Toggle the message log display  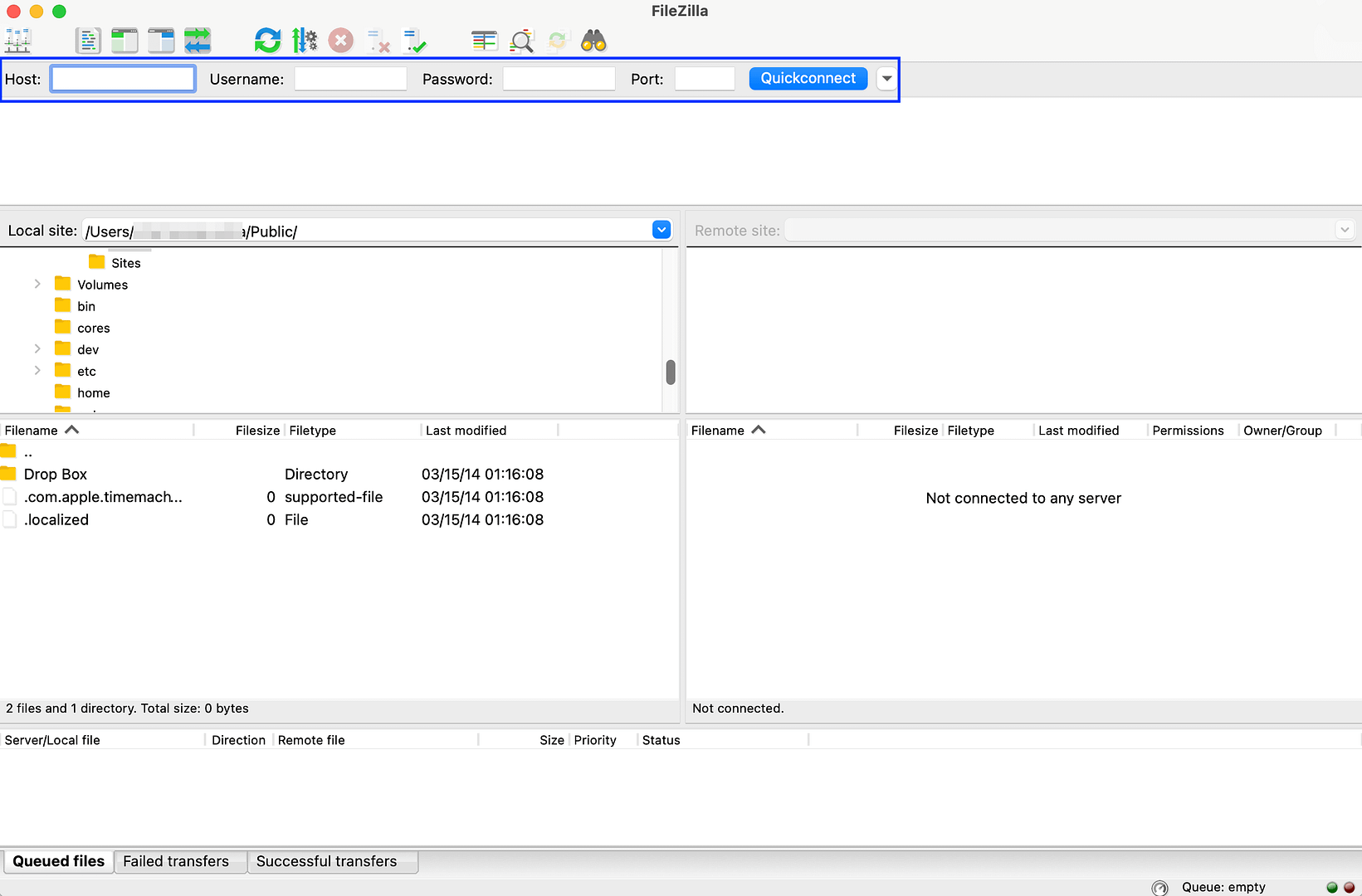pyautogui.click(x=88, y=40)
